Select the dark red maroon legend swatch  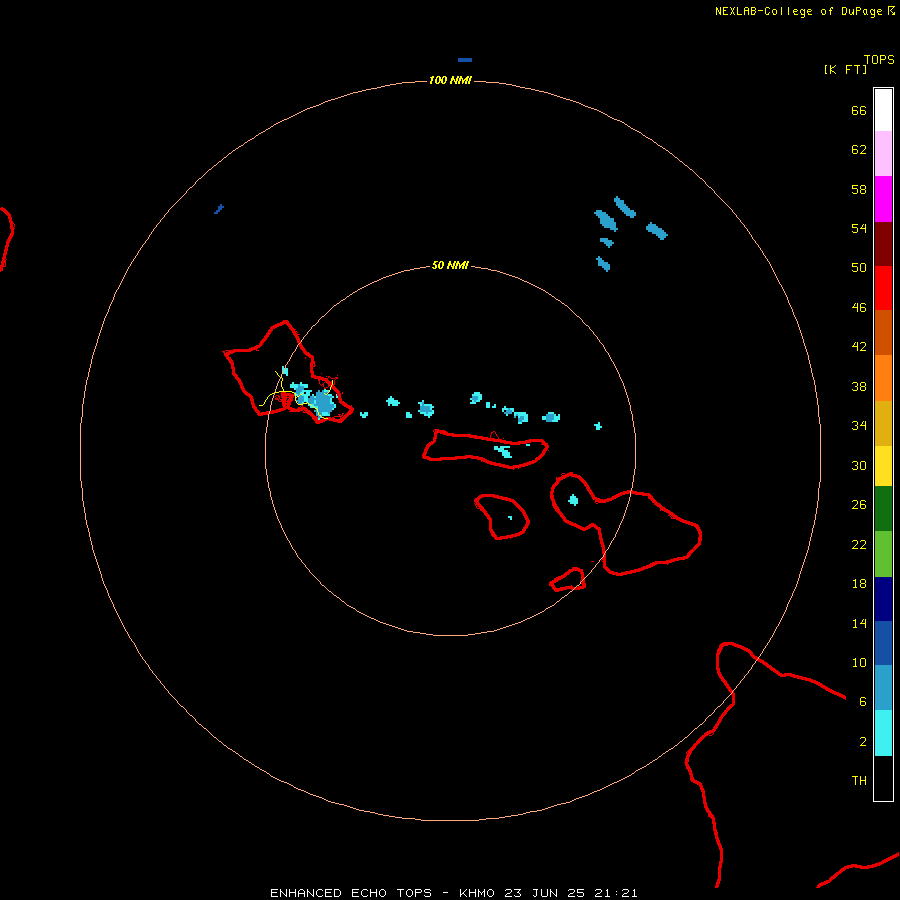[x=883, y=244]
